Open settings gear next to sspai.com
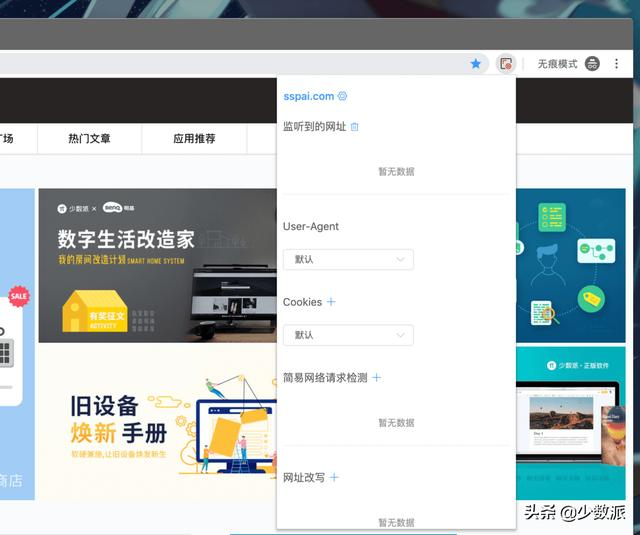Viewport: 640px width, 535px height. pyautogui.click(x=342, y=96)
